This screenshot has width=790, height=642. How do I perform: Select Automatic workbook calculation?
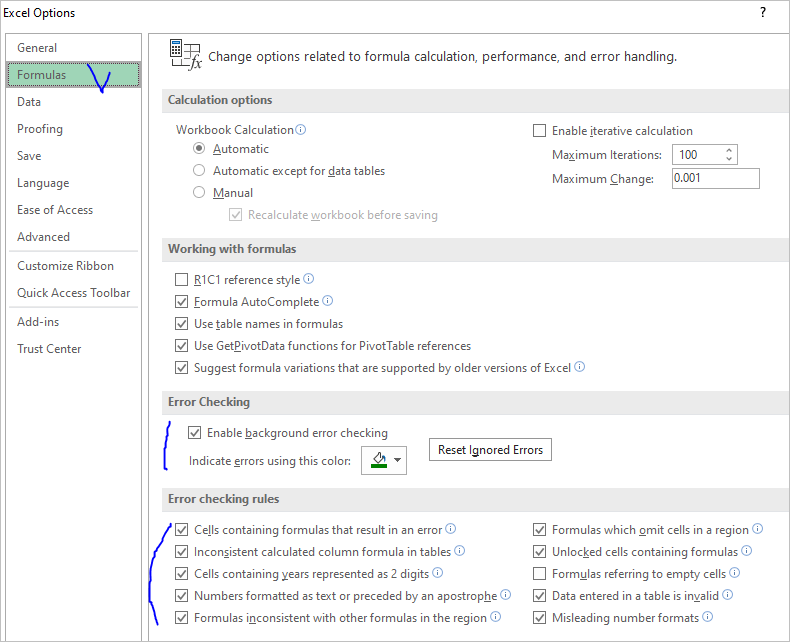point(199,149)
